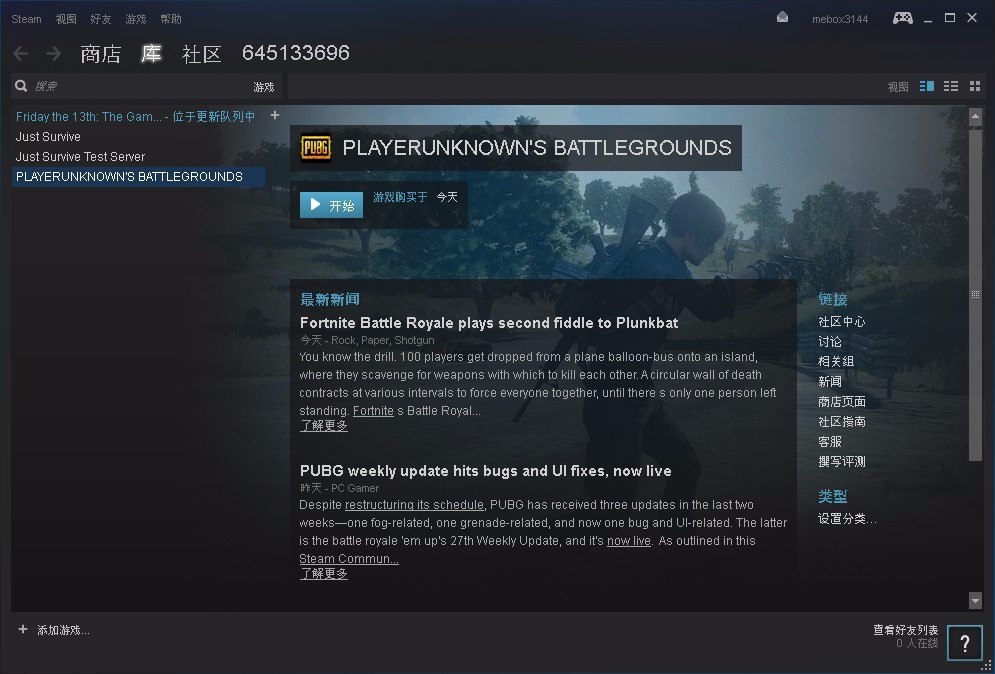This screenshot has width=995, height=674.
Task: Open 相关组 related groups link
Action: point(836,362)
